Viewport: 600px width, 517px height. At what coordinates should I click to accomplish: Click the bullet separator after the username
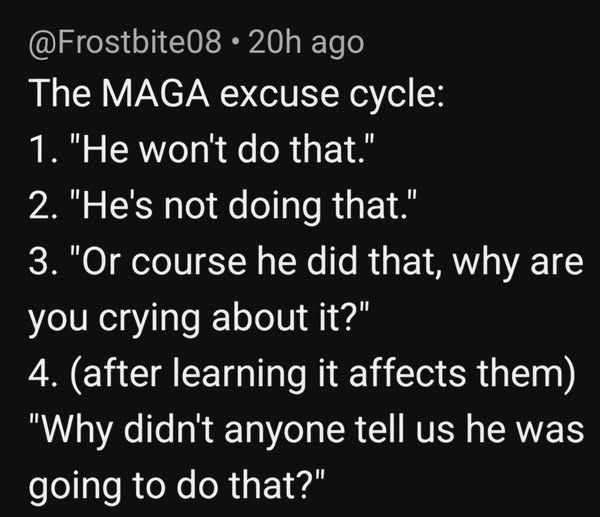(x=235, y=41)
